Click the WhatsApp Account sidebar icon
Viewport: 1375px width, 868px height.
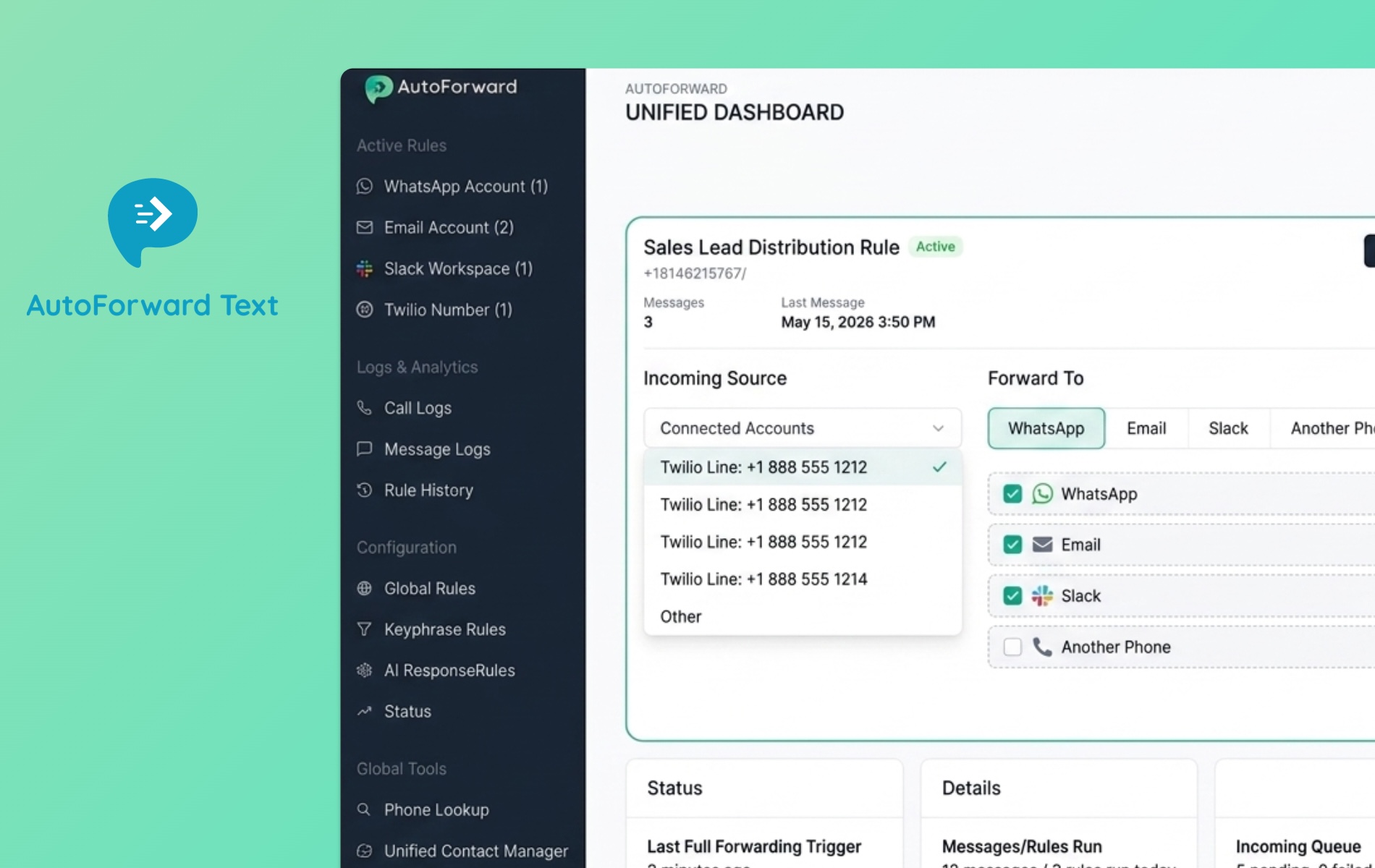tap(365, 187)
